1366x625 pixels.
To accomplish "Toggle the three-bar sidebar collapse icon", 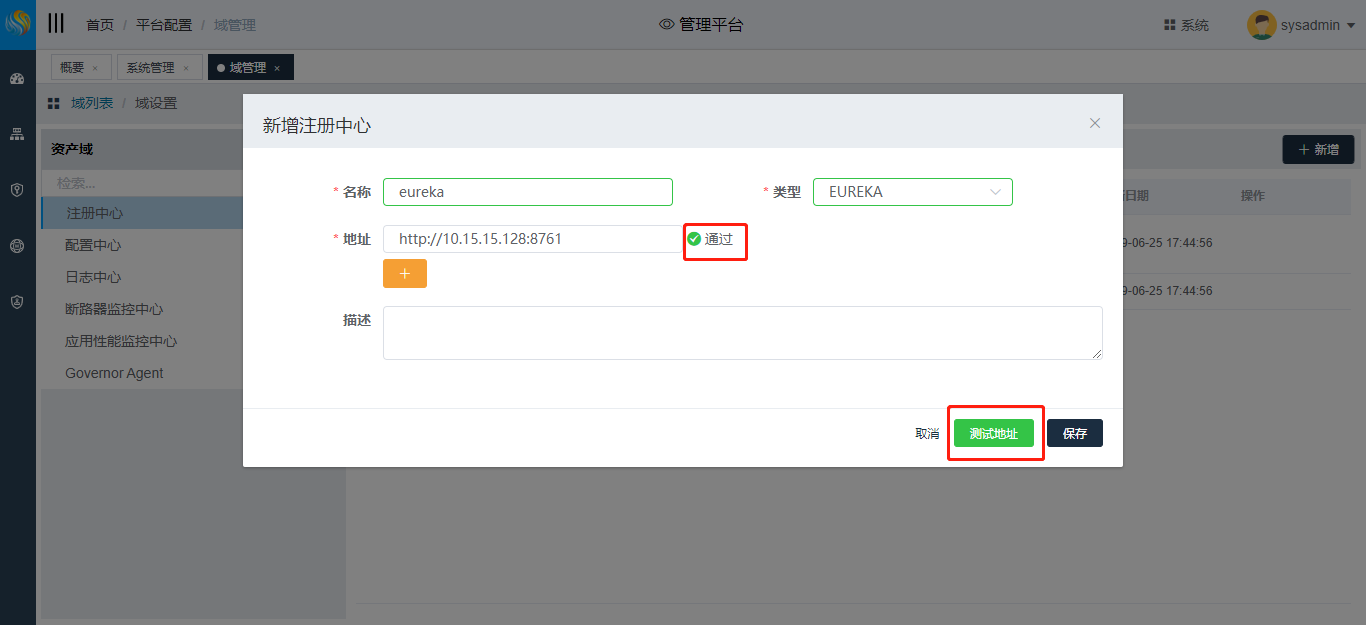I will (x=56, y=24).
